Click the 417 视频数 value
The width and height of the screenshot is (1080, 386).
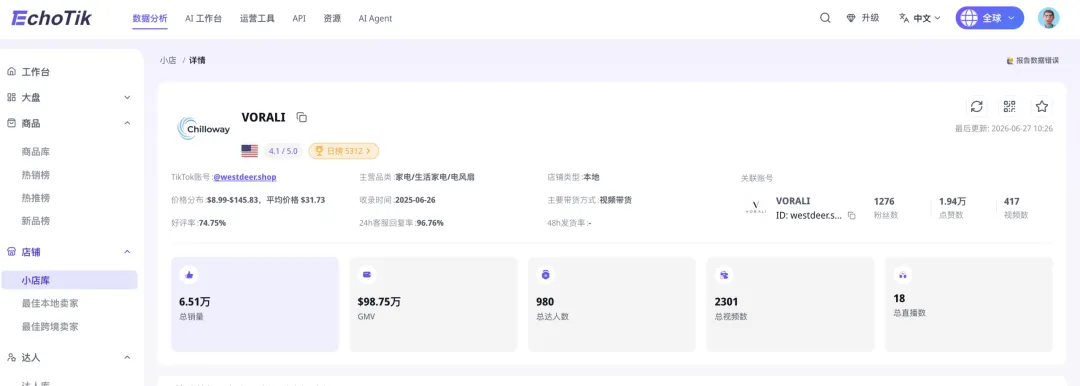tap(1012, 201)
